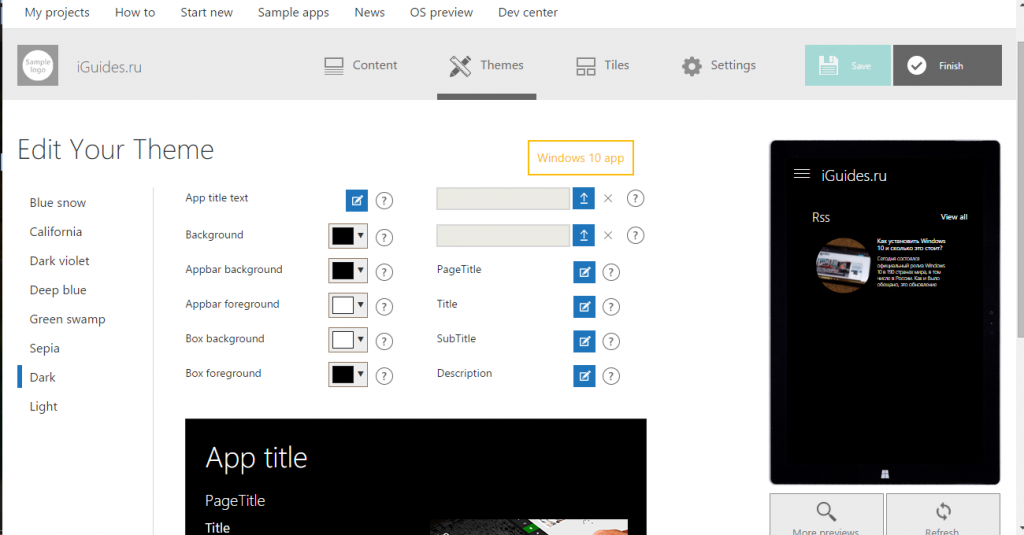Image resolution: width=1024 pixels, height=535 pixels.
Task: Open the News link
Action: (x=370, y=12)
